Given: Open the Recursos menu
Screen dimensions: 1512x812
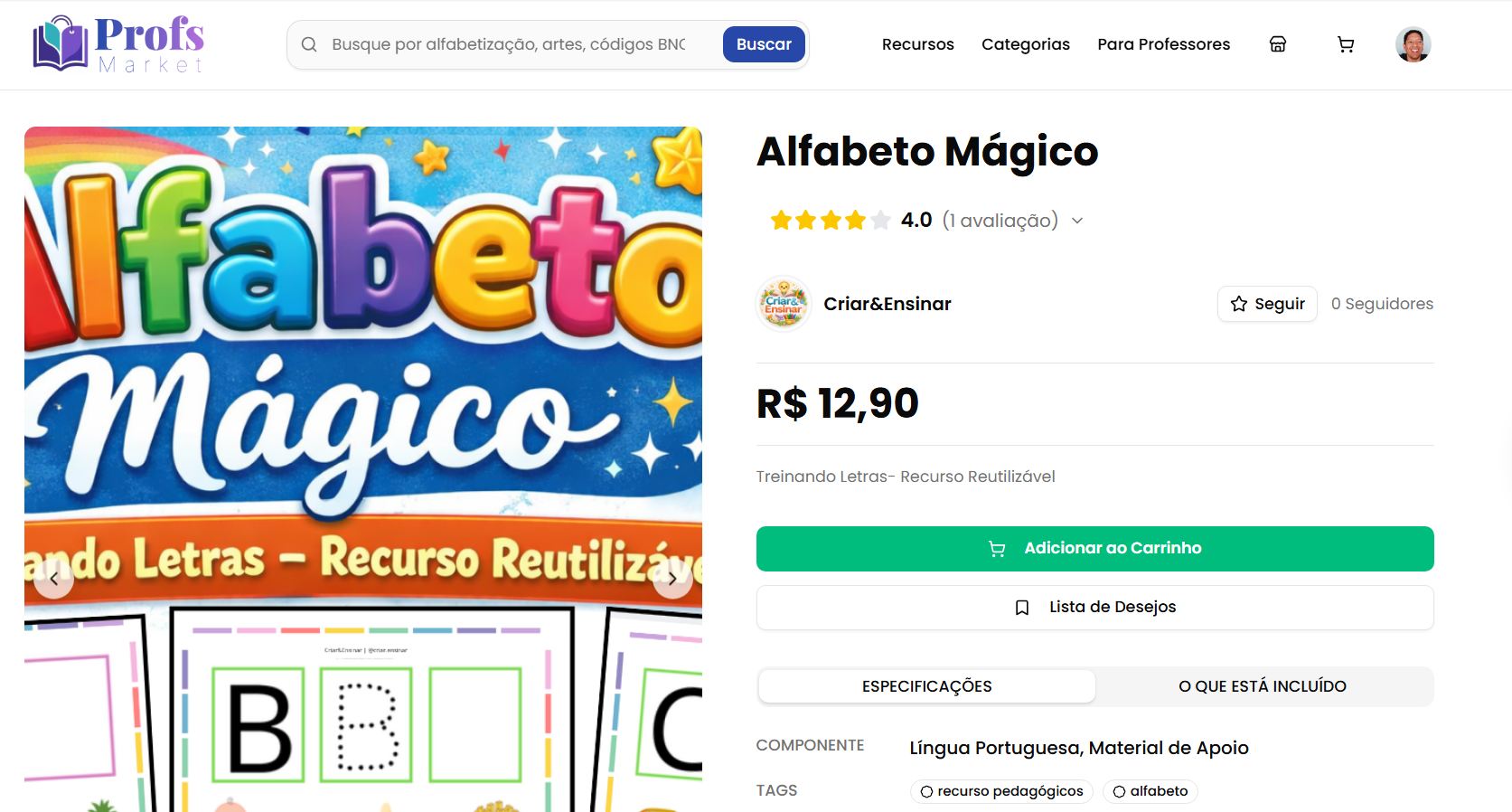Looking at the screenshot, I should pyautogui.click(x=918, y=44).
